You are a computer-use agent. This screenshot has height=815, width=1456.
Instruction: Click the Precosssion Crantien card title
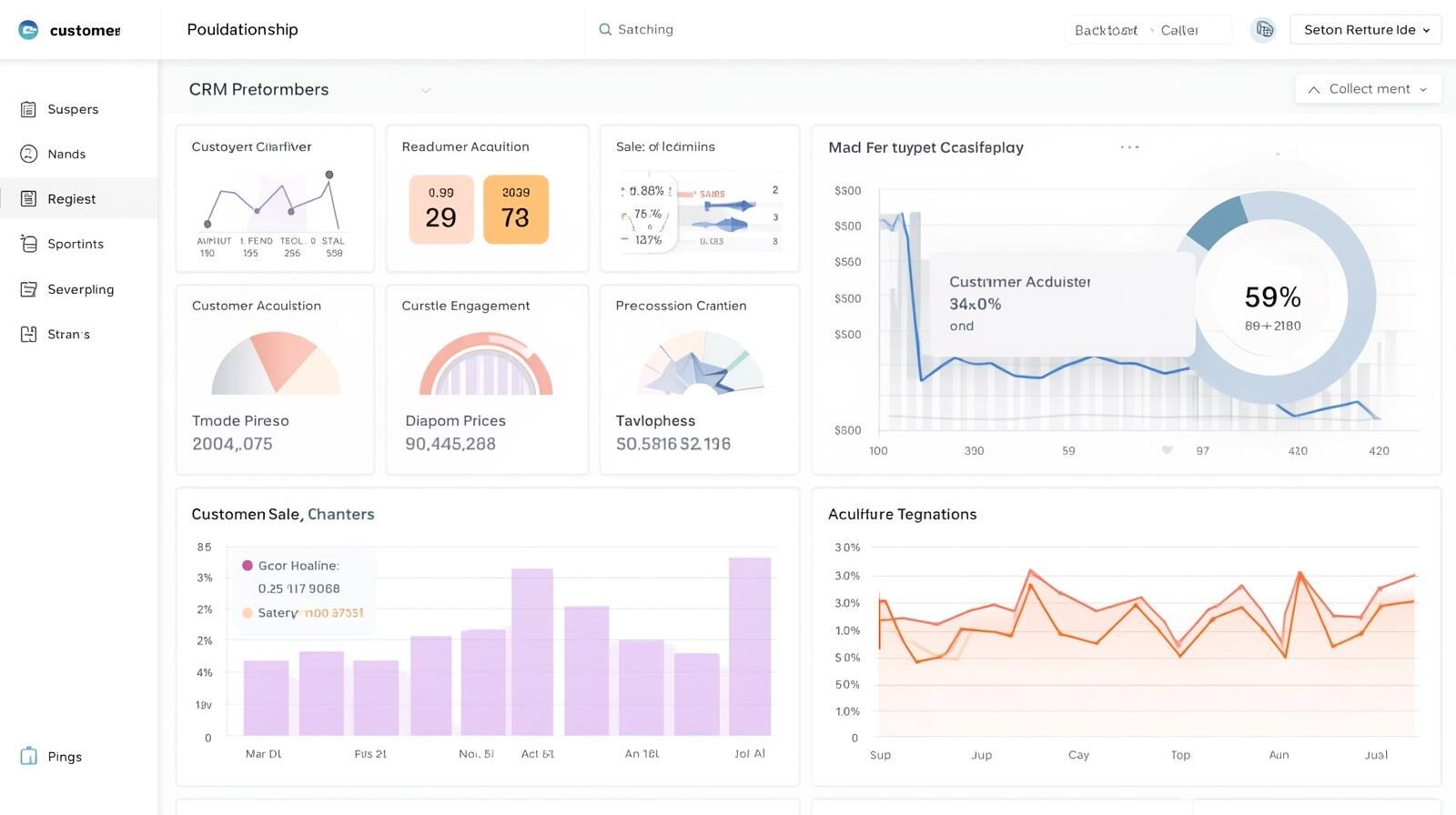681,306
